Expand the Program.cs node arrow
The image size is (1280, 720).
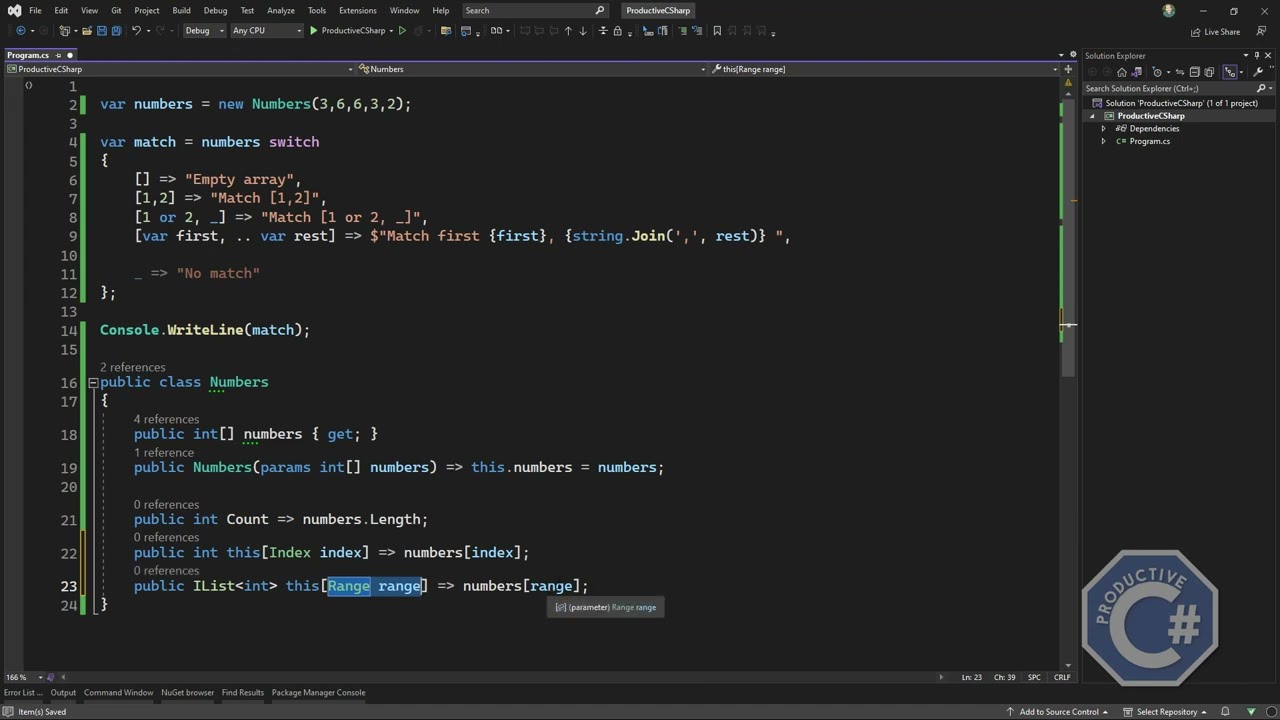pos(1104,141)
